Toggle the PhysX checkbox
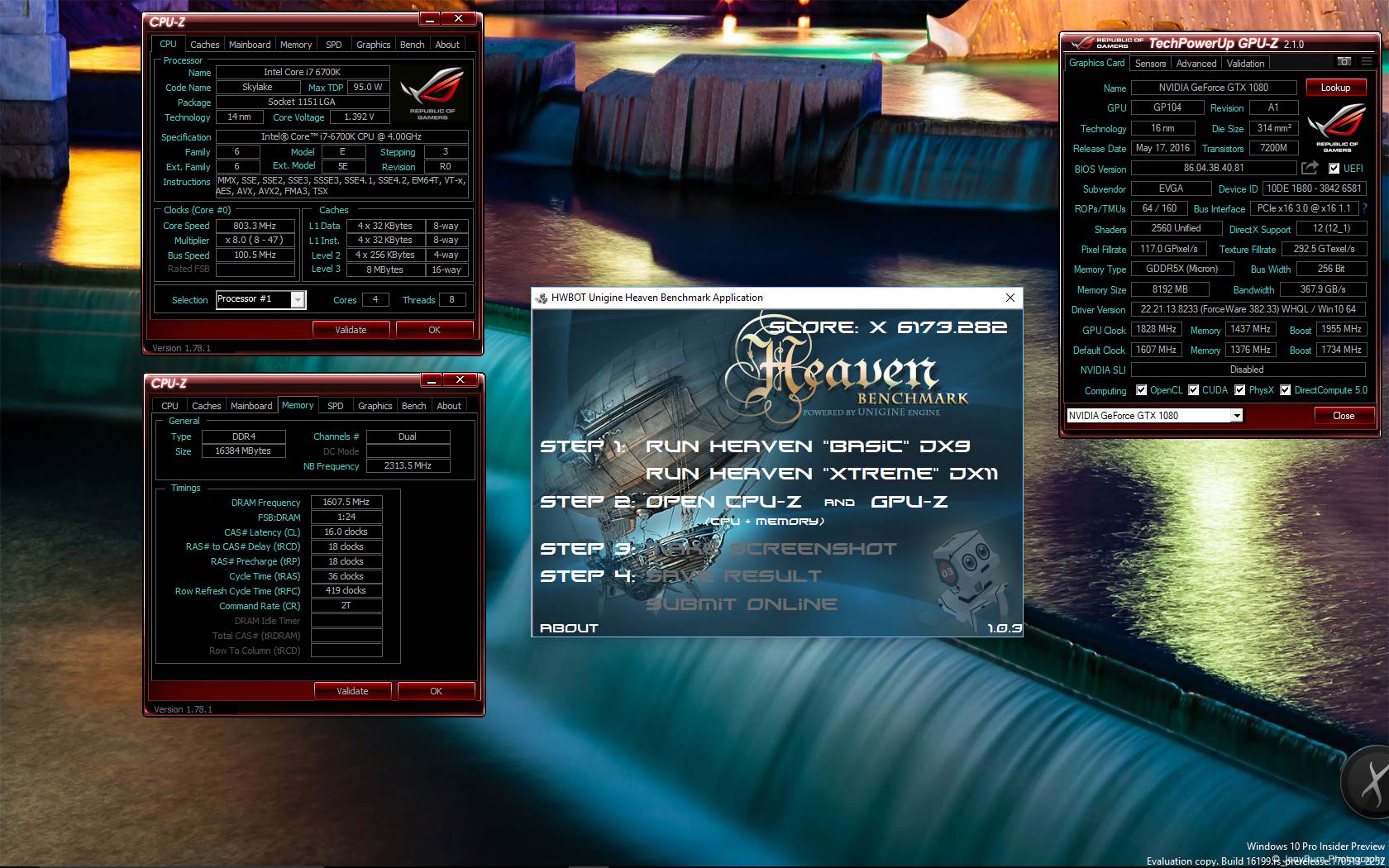The height and width of the screenshot is (868, 1389). point(1239,390)
